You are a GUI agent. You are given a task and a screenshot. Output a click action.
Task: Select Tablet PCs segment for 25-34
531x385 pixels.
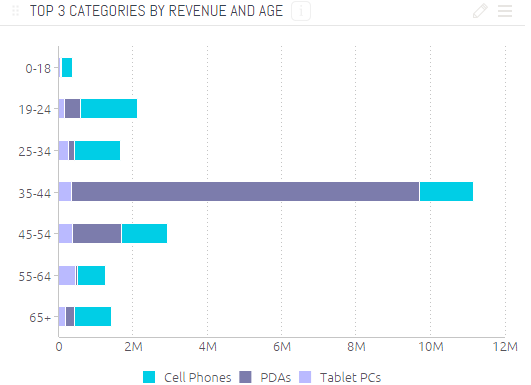click(63, 150)
